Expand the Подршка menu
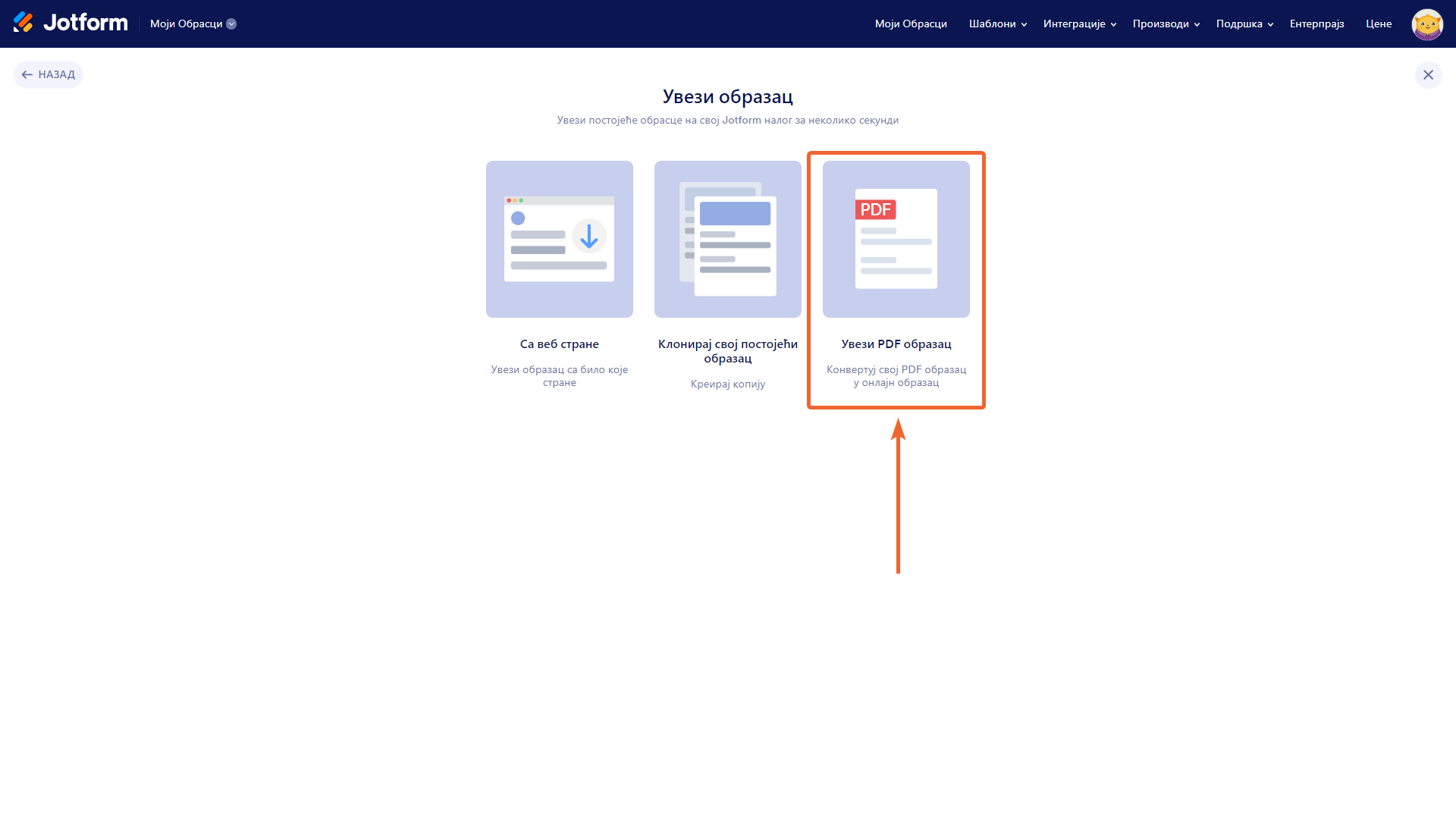The image size is (1456, 819). [x=1244, y=24]
